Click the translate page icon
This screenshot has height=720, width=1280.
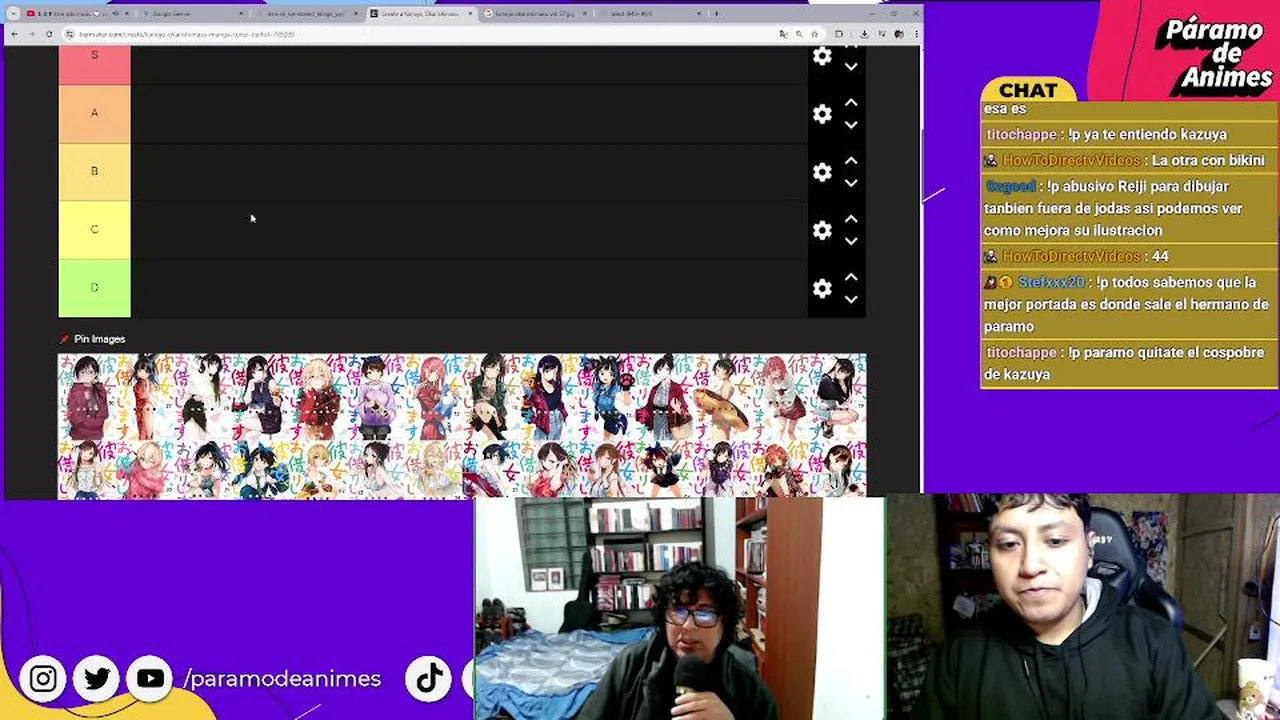click(x=783, y=34)
